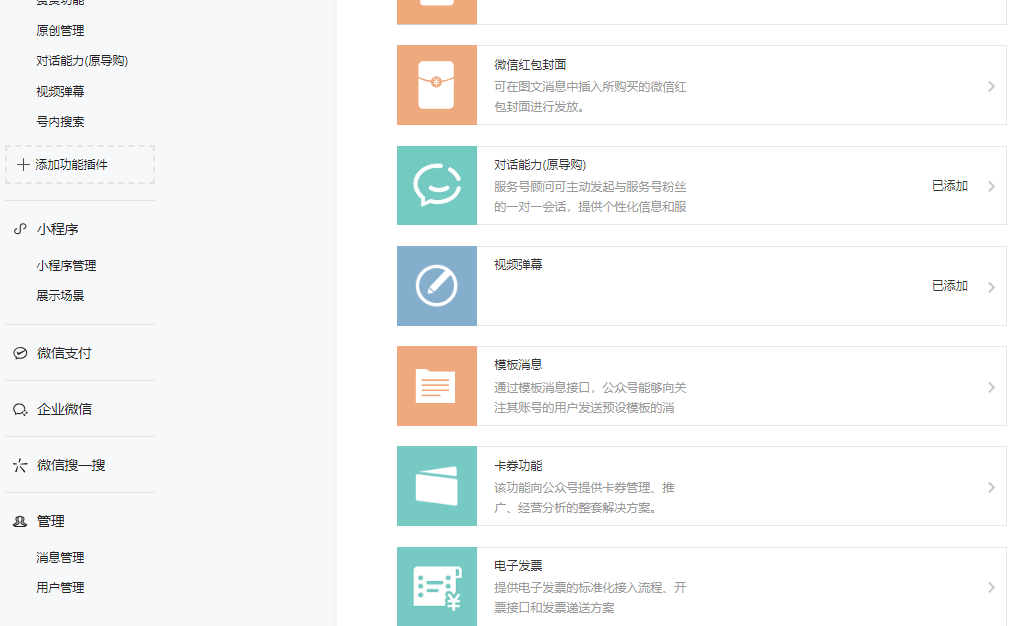This screenshot has width=1020, height=626.
Task: Open the 小程序 section heading
Action: 57,229
